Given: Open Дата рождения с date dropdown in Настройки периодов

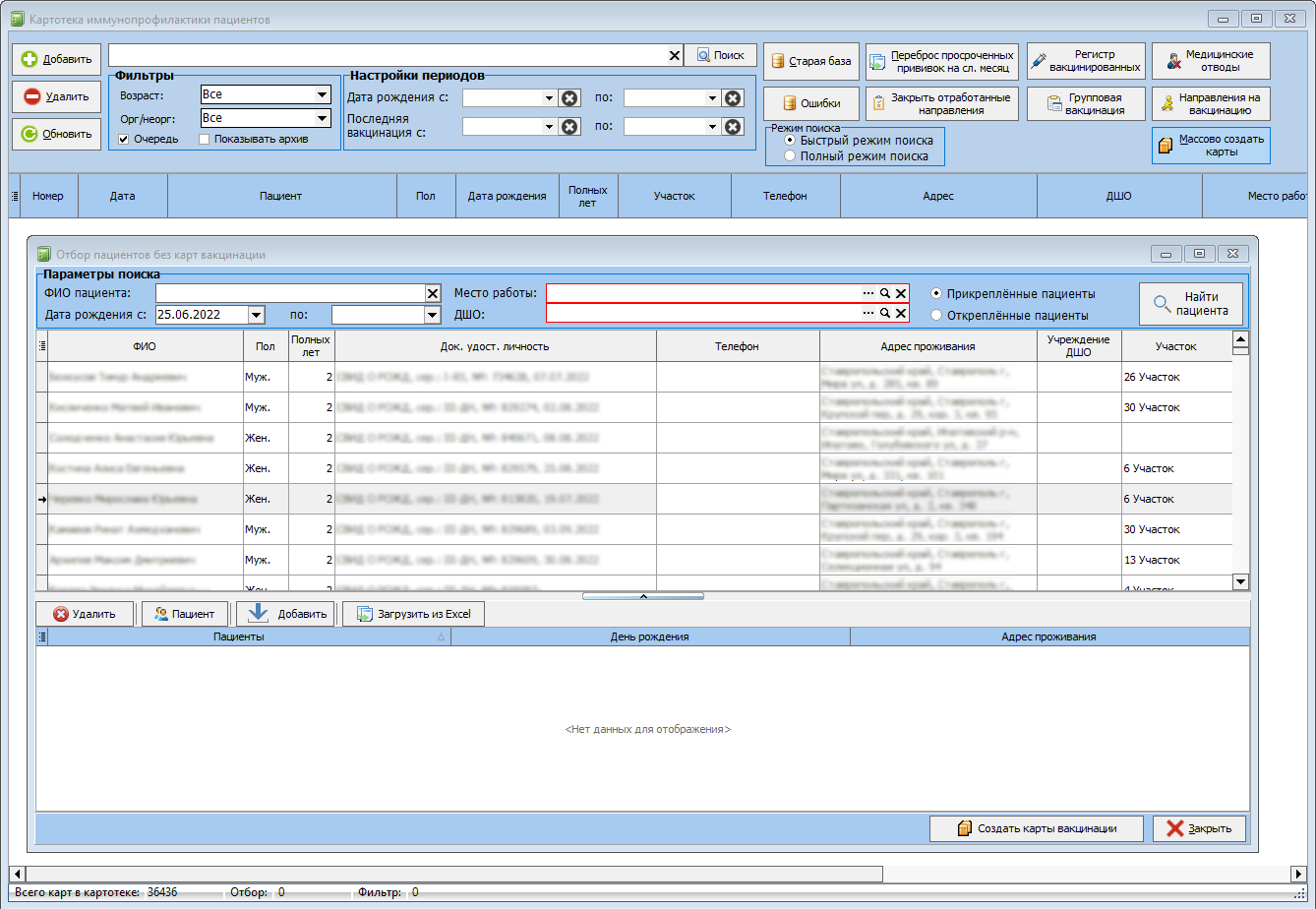Looking at the screenshot, I should pyautogui.click(x=549, y=97).
